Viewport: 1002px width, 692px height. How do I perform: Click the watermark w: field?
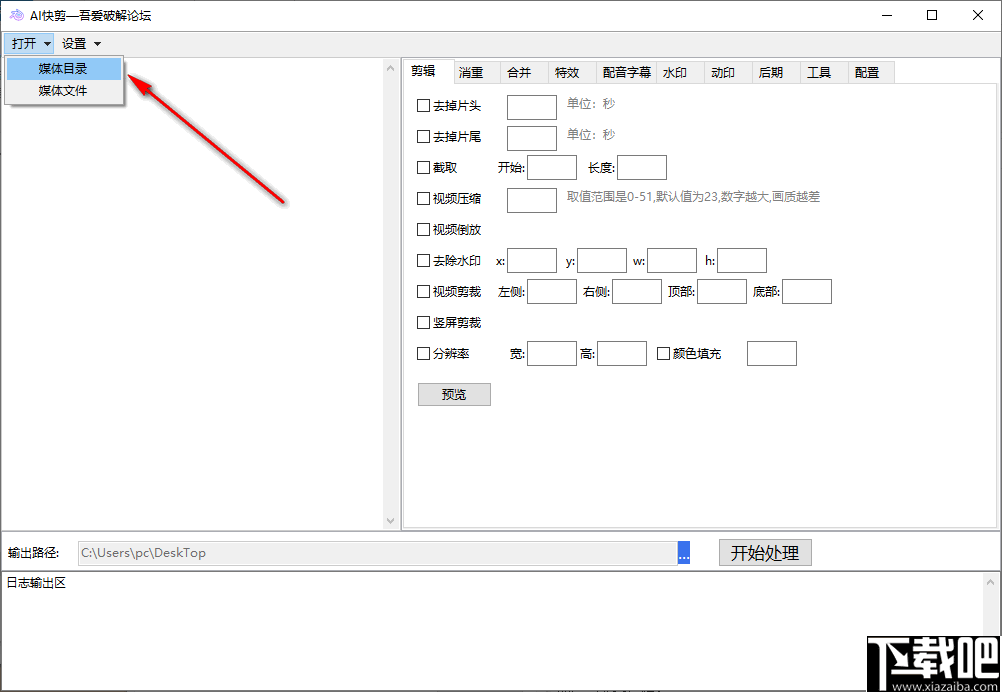pos(672,261)
